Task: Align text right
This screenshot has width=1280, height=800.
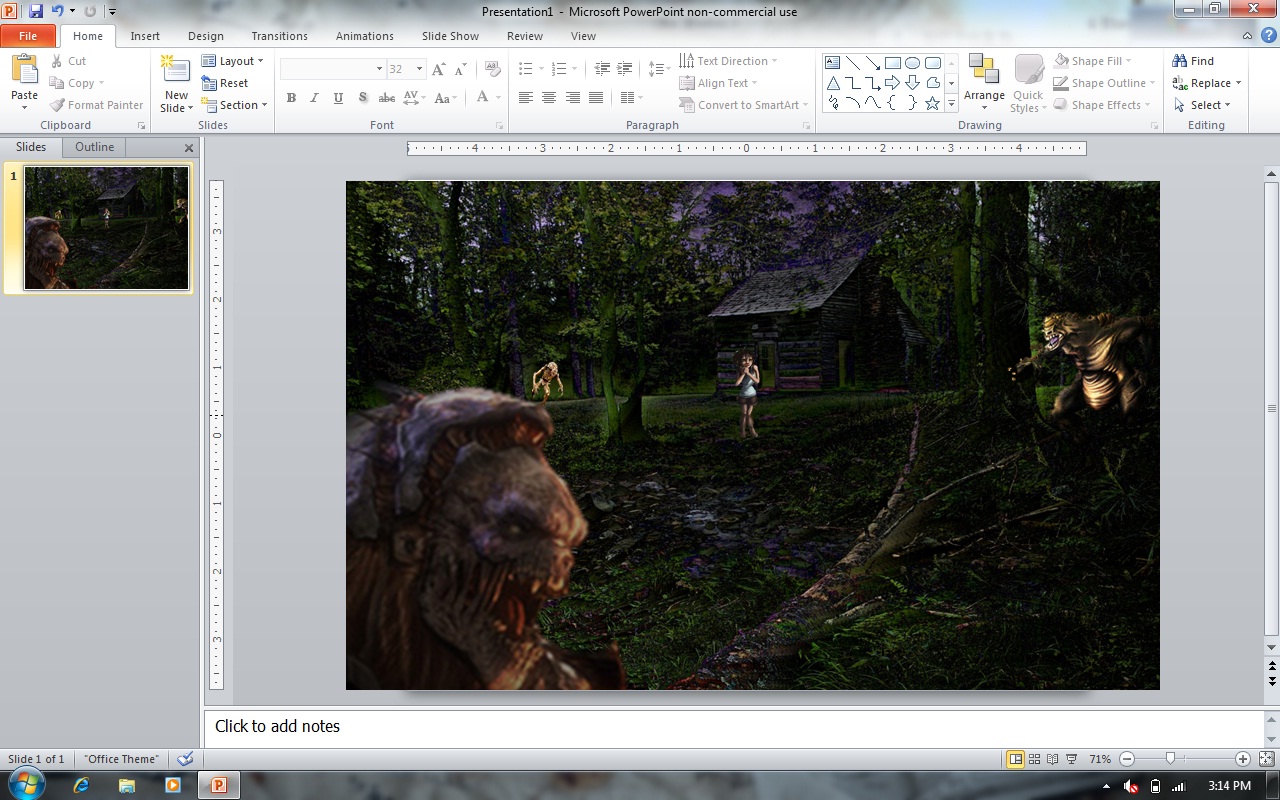Action: [x=573, y=98]
